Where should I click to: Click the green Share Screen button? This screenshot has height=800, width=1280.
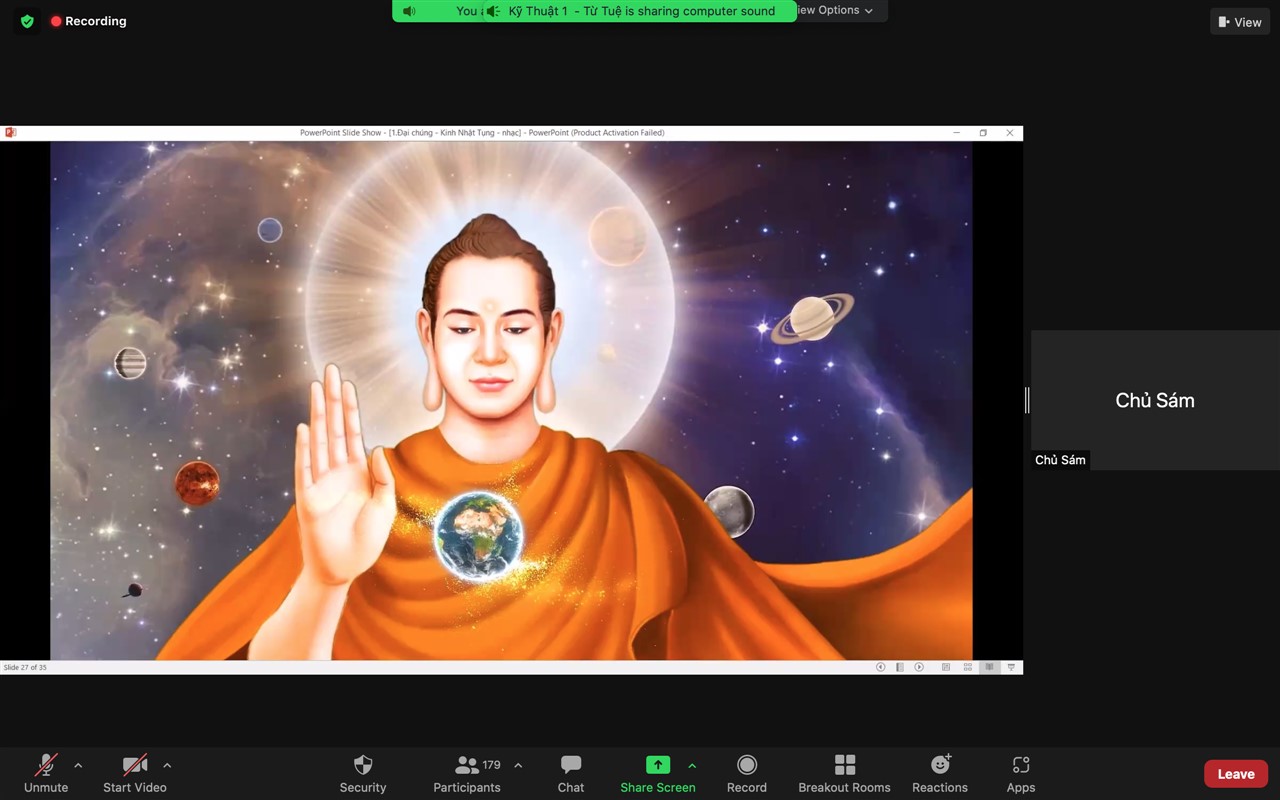pyautogui.click(x=658, y=773)
